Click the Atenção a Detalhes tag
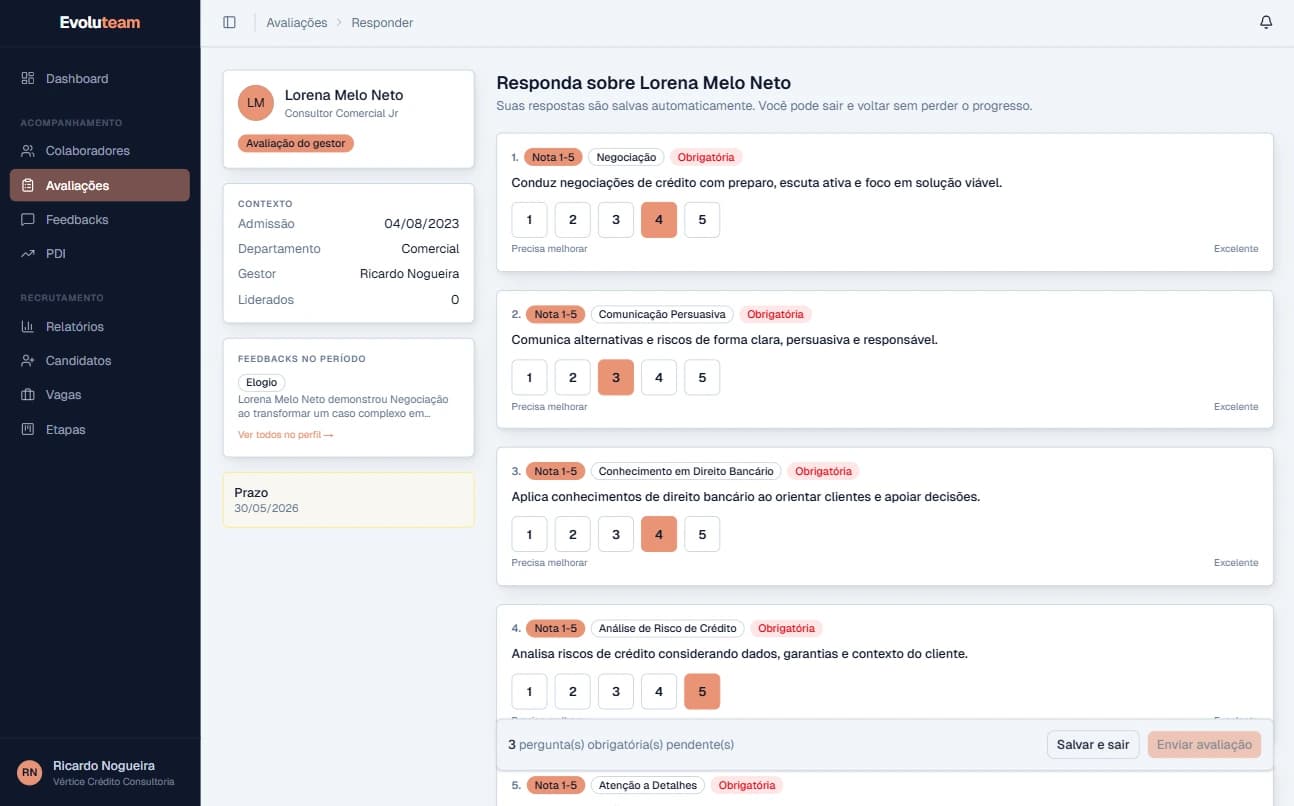Viewport: 1294px width, 806px height. pos(648,785)
